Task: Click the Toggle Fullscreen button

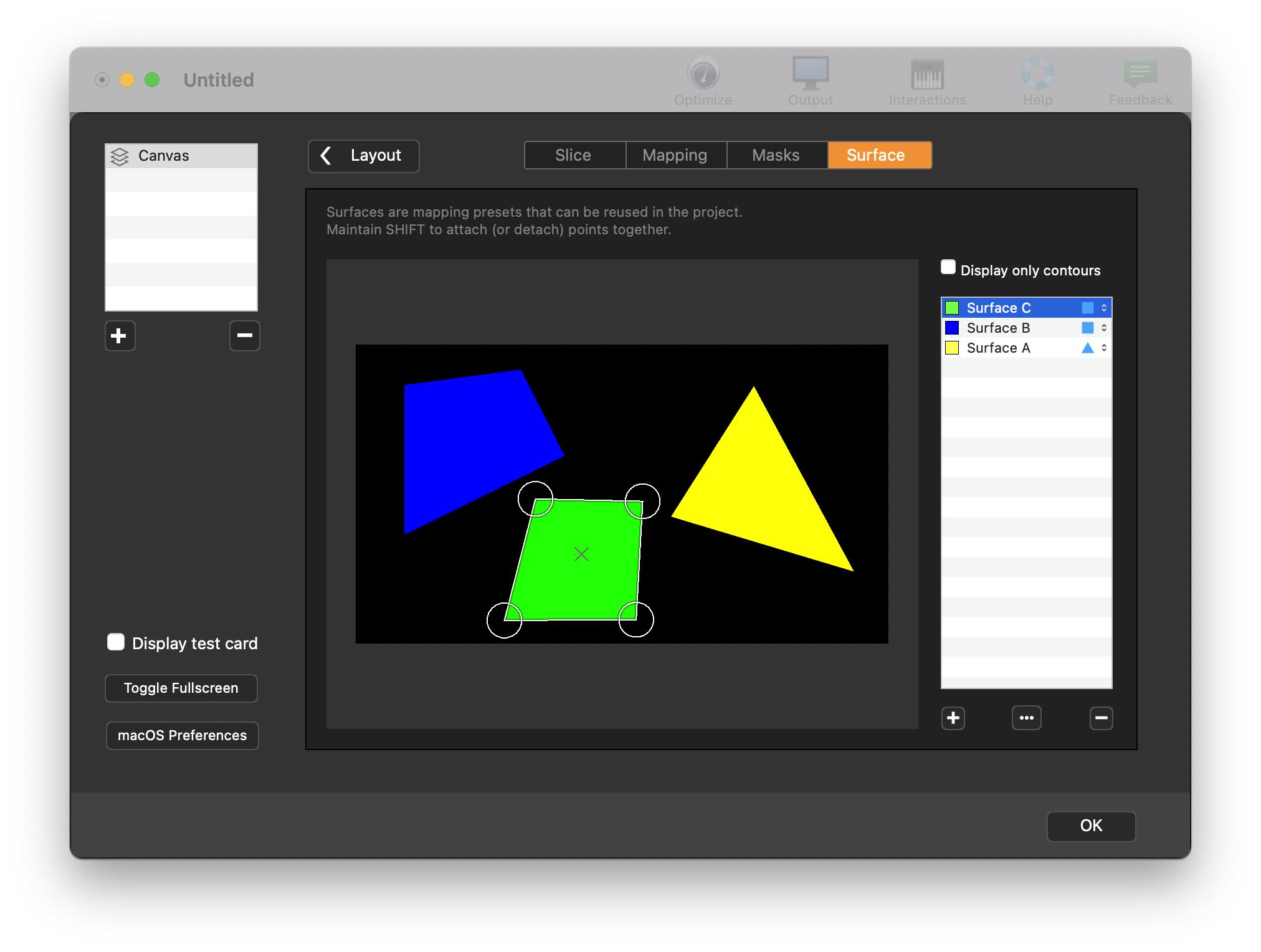Action: pyautogui.click(x=181, y=688)
